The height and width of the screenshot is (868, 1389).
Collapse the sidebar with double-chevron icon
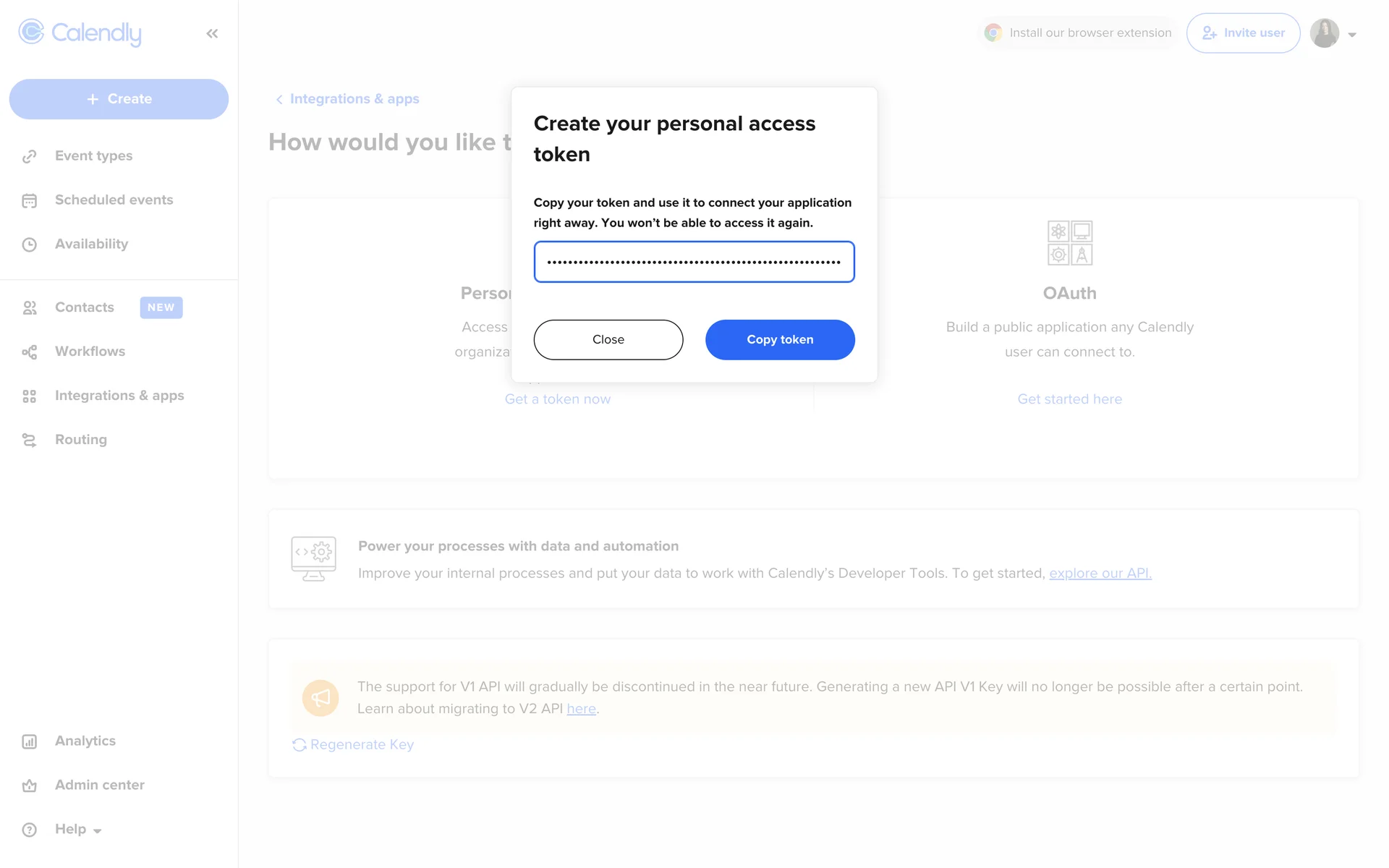pos(212,33)
